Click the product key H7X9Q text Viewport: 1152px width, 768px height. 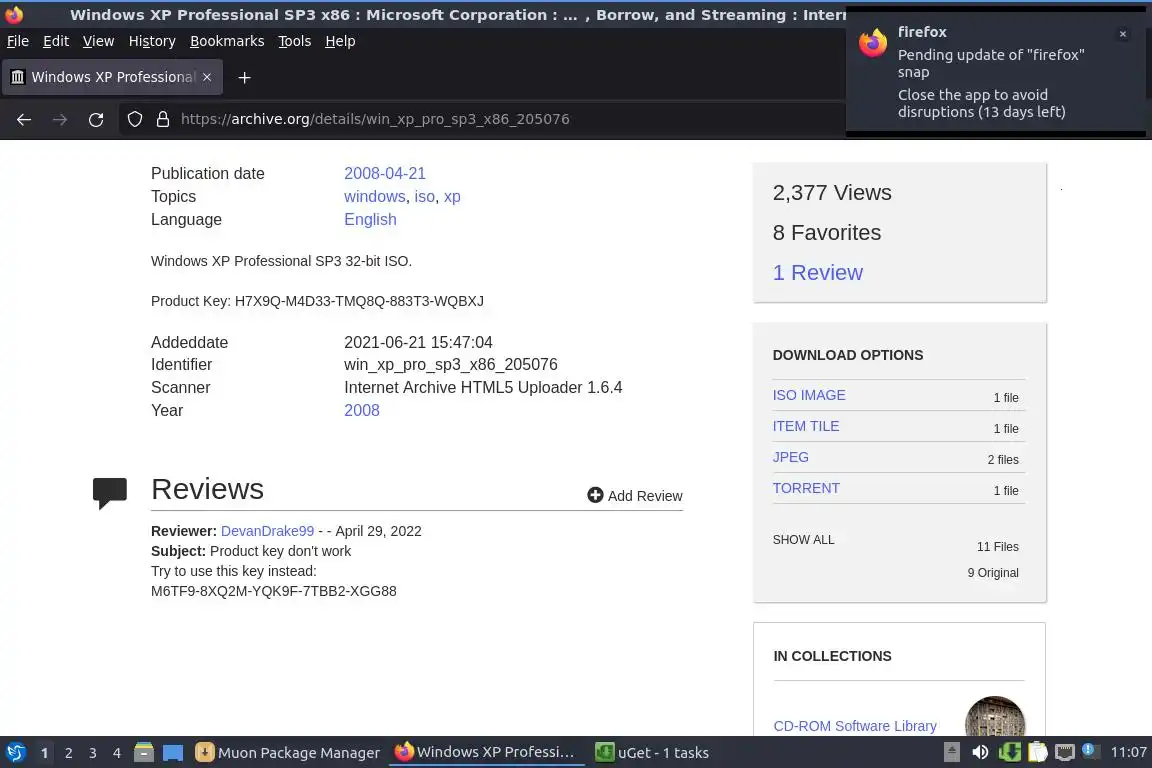tap(359, 301)
